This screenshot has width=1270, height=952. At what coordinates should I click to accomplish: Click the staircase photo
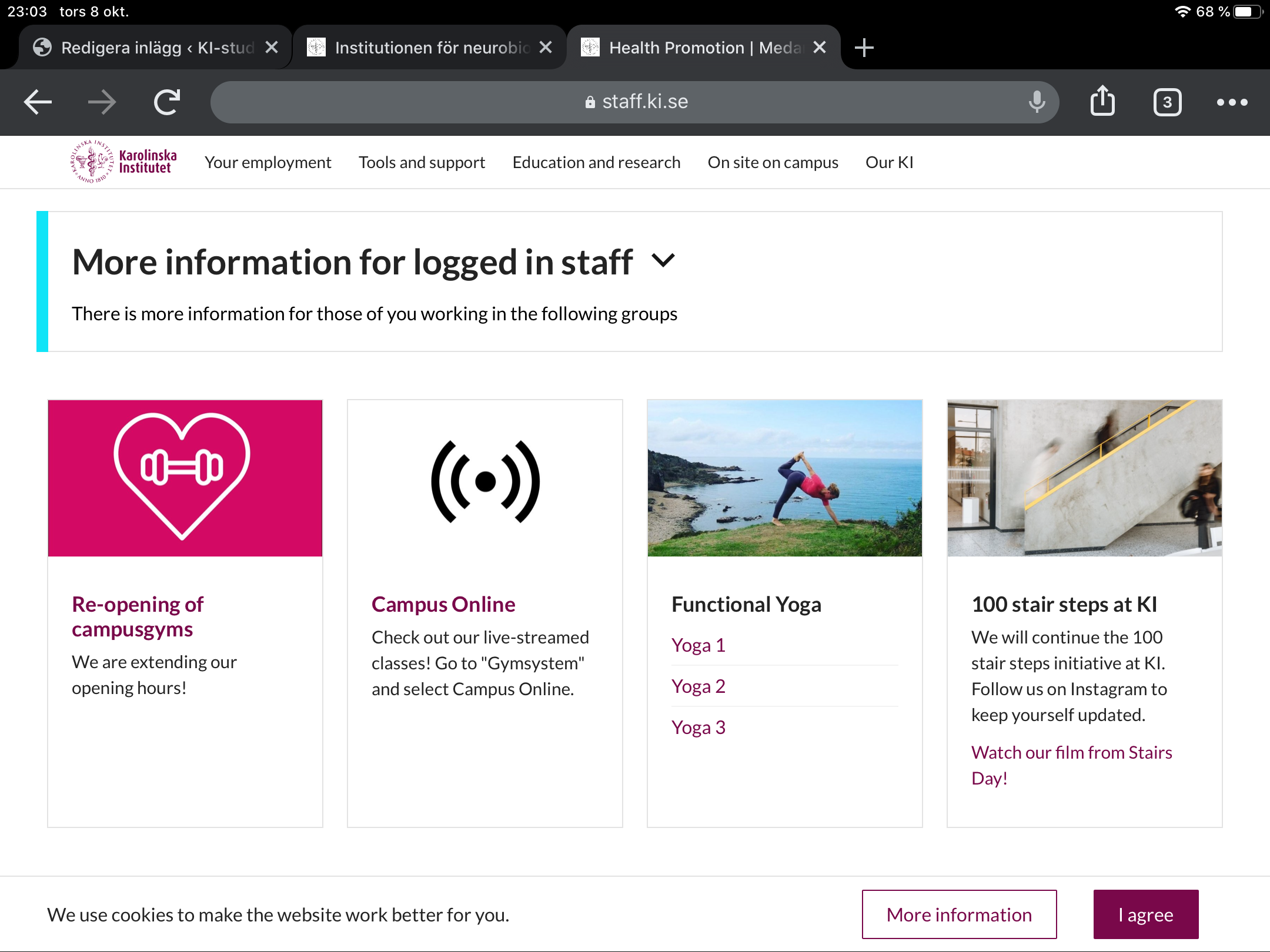[1085, 478]
